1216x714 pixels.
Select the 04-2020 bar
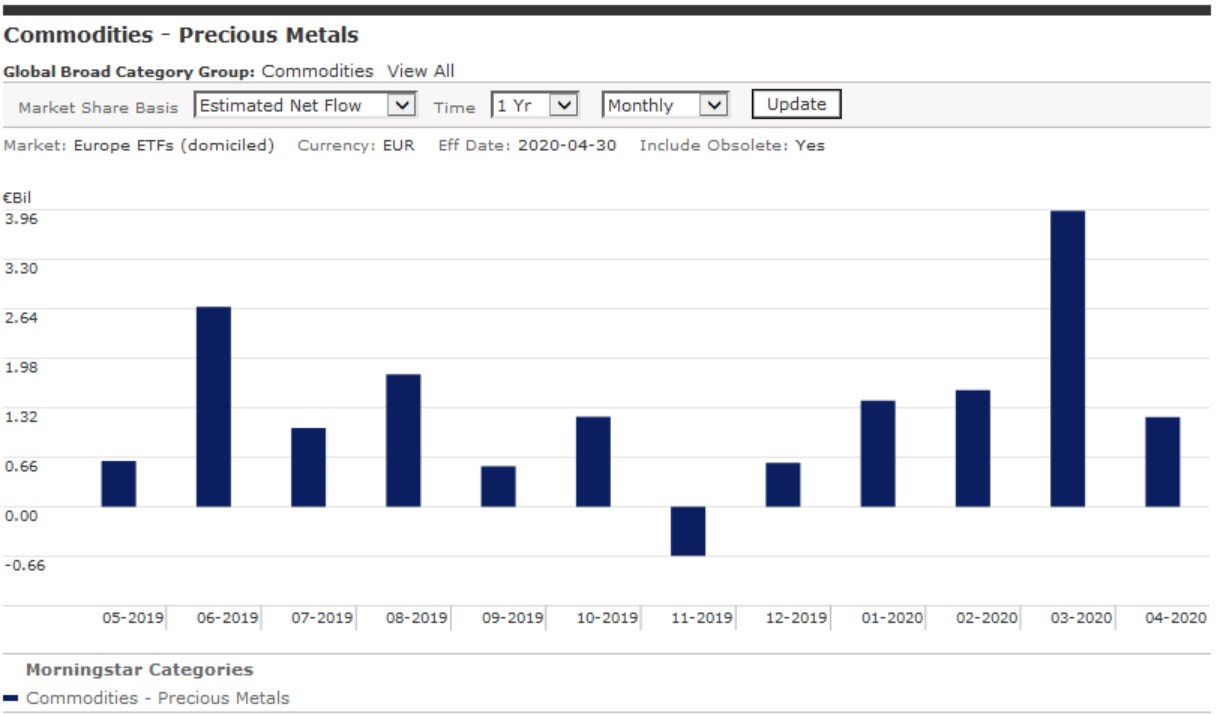(1162, 461)
